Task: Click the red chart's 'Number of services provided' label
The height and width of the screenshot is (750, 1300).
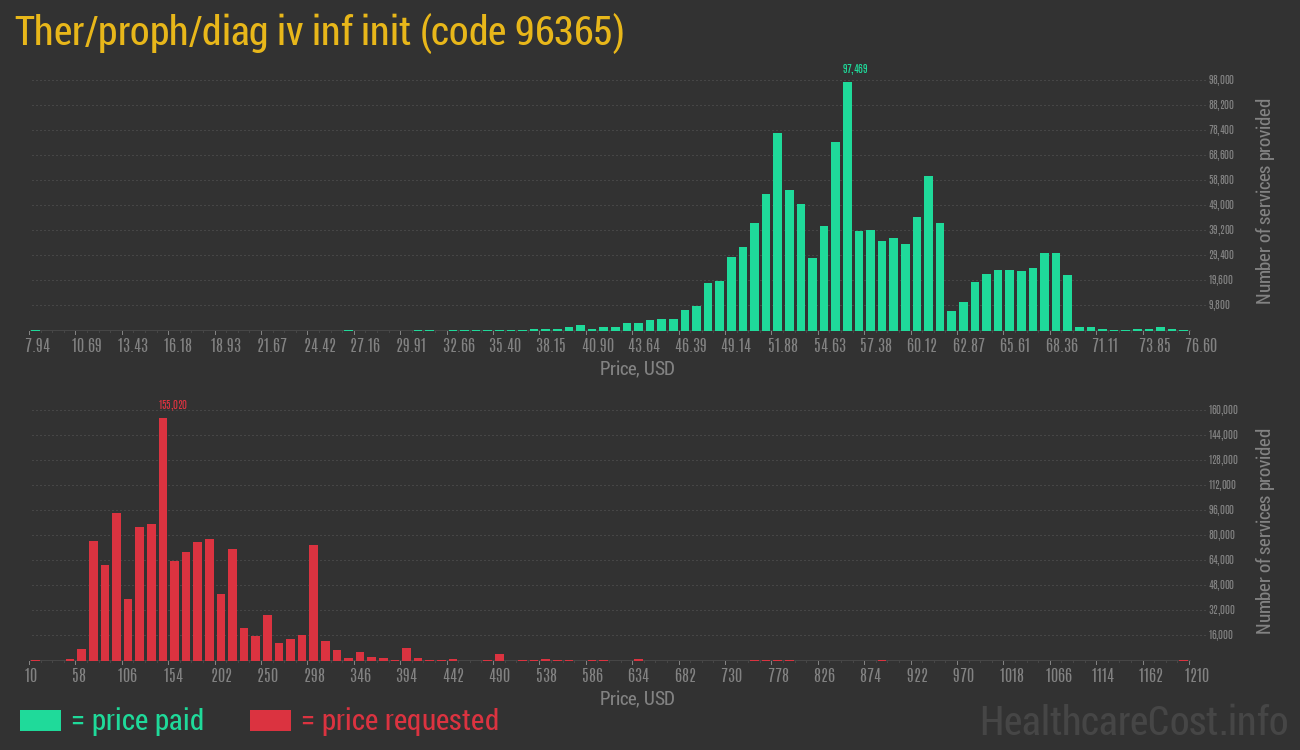Action: 1264,531
